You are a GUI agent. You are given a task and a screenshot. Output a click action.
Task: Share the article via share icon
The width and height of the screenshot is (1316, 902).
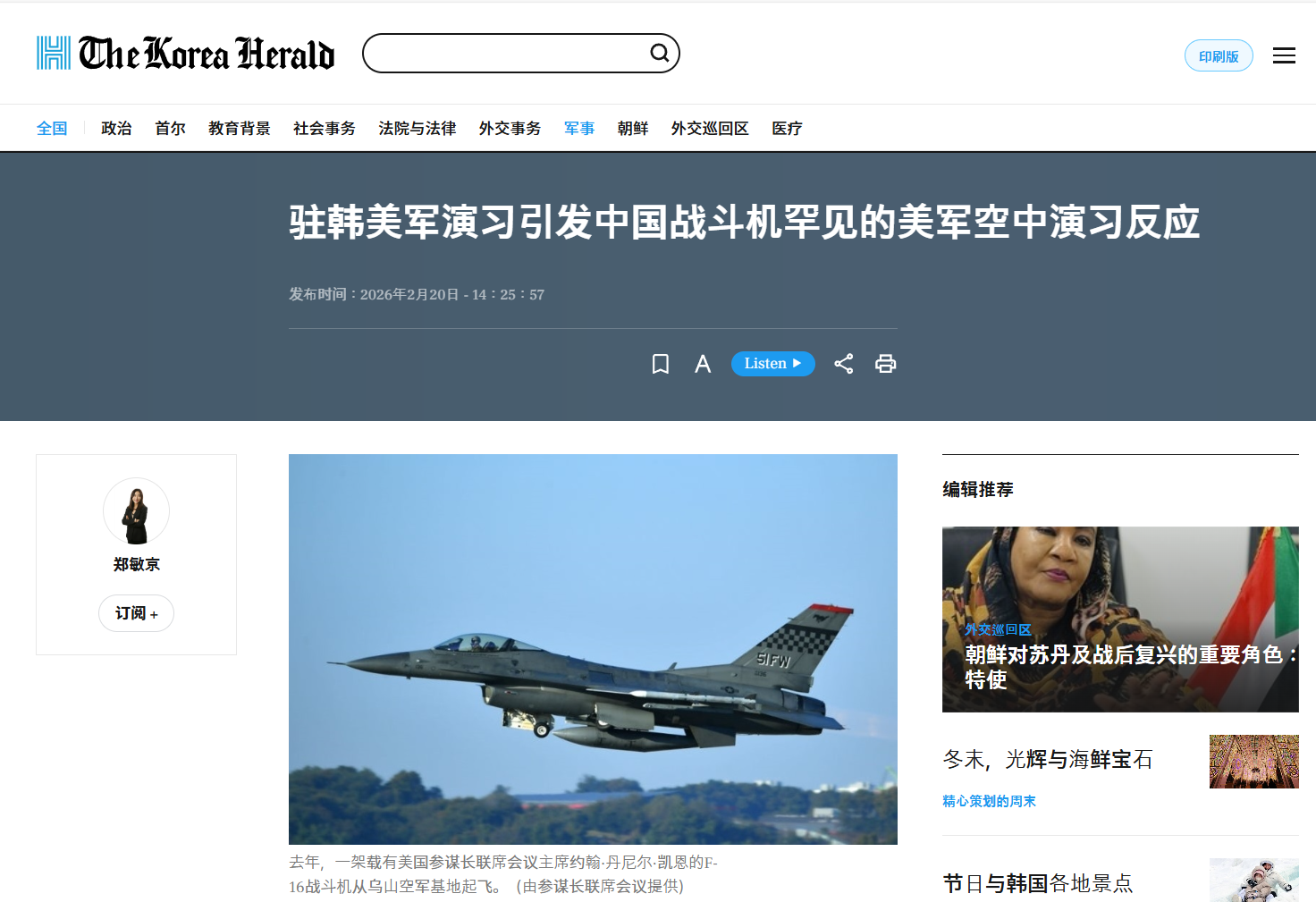[x=844, y=364]
